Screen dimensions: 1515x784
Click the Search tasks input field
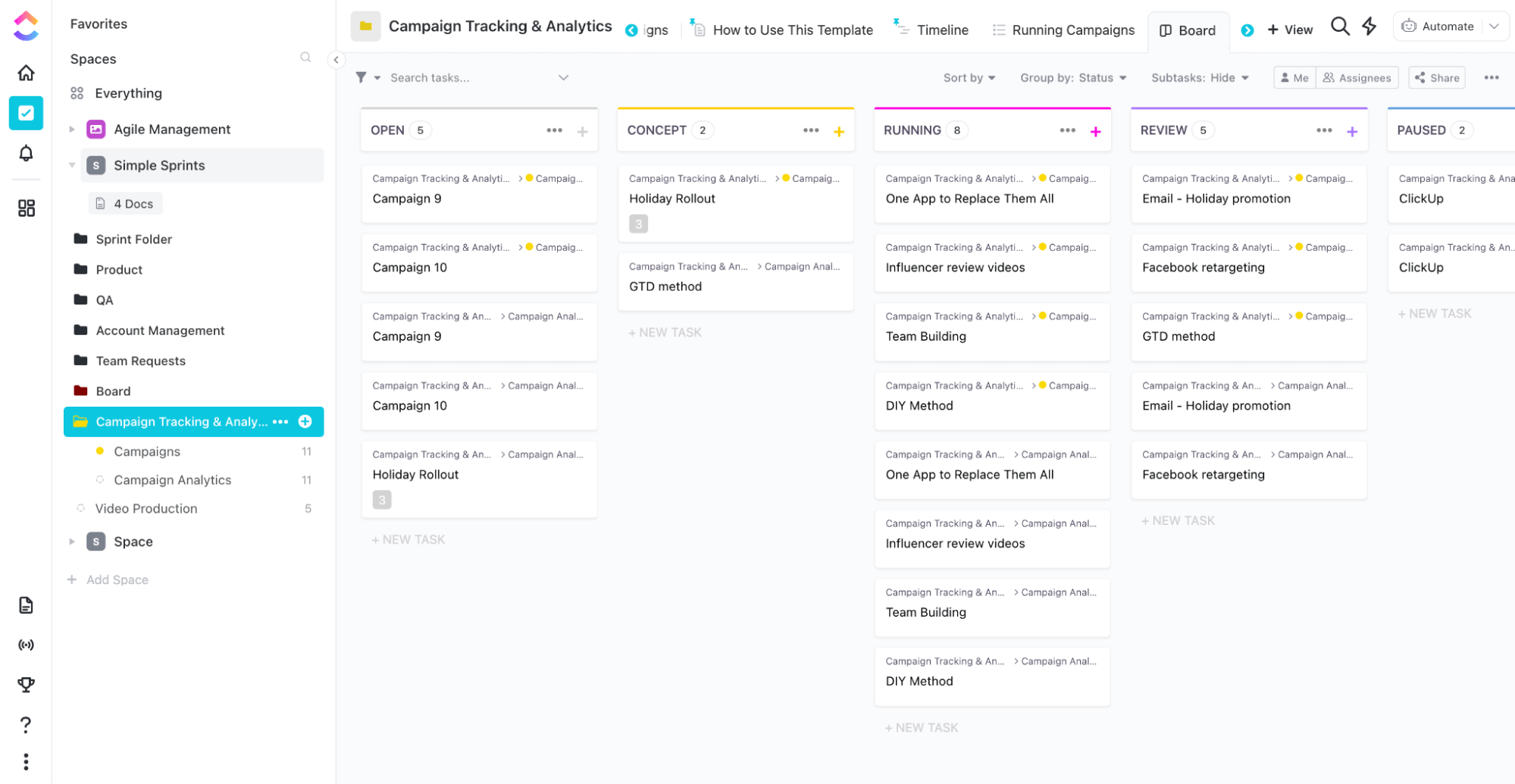(470, 78)
